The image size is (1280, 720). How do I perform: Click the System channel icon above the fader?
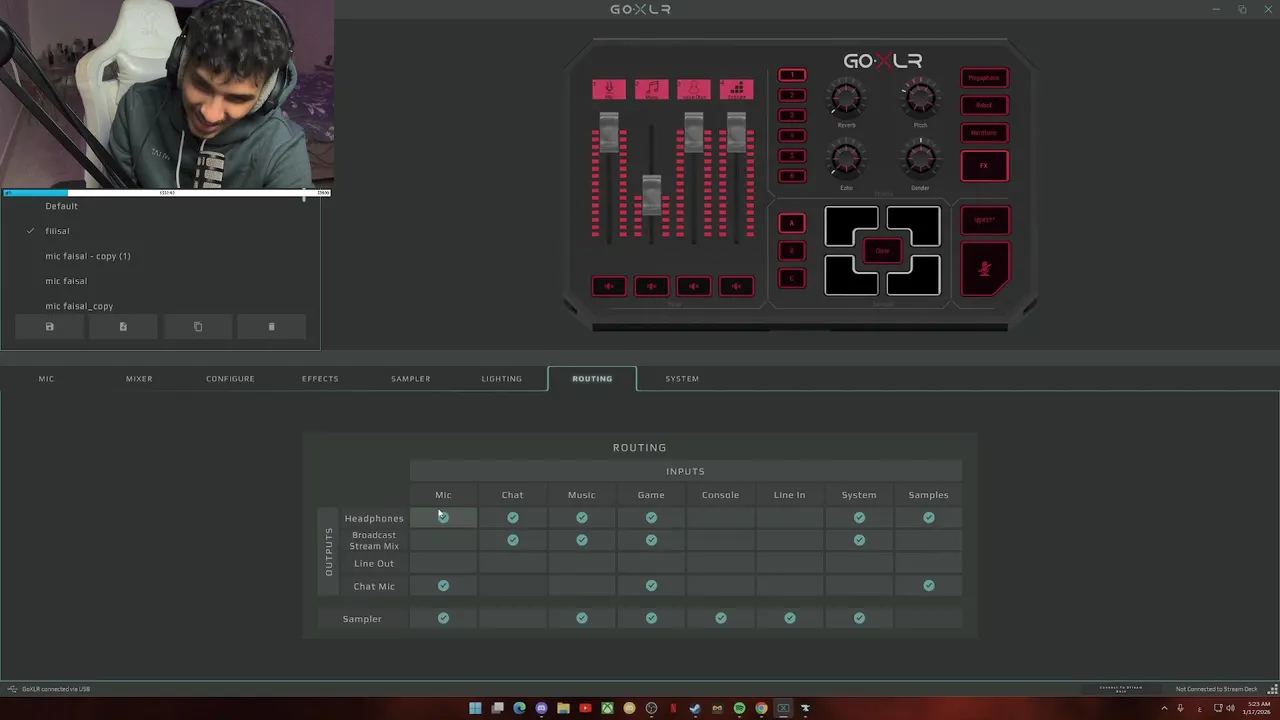(736, 90)
